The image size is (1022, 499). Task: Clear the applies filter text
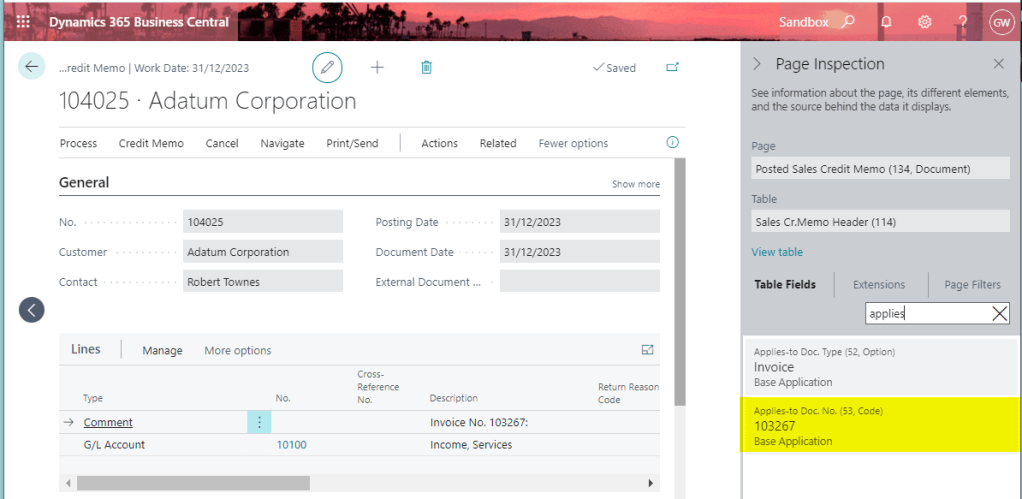(999, 313)
